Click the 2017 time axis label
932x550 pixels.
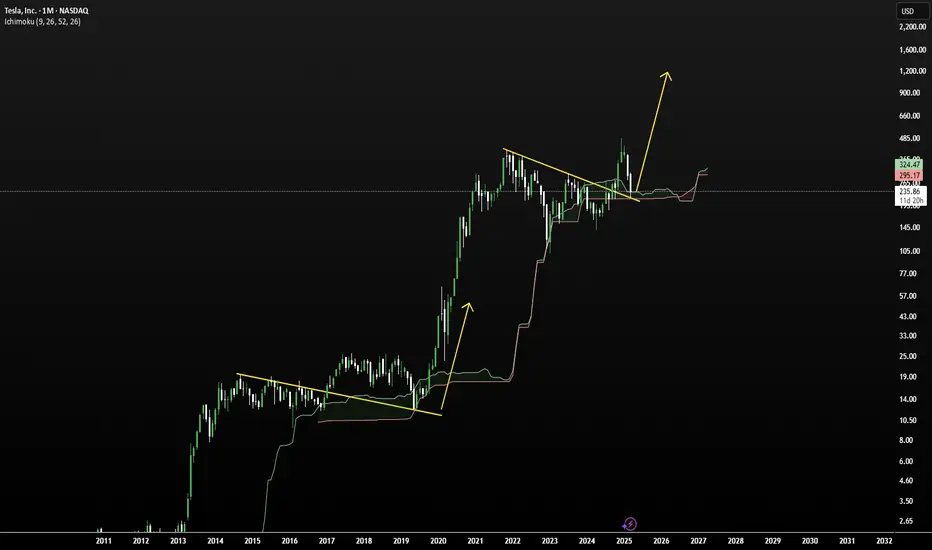point(326,541)
